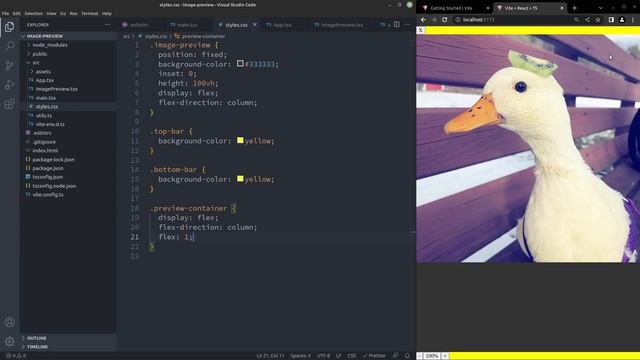Go back in the browser
The image size is (640, 360).
pyautogui.click(x=423, y=19)
